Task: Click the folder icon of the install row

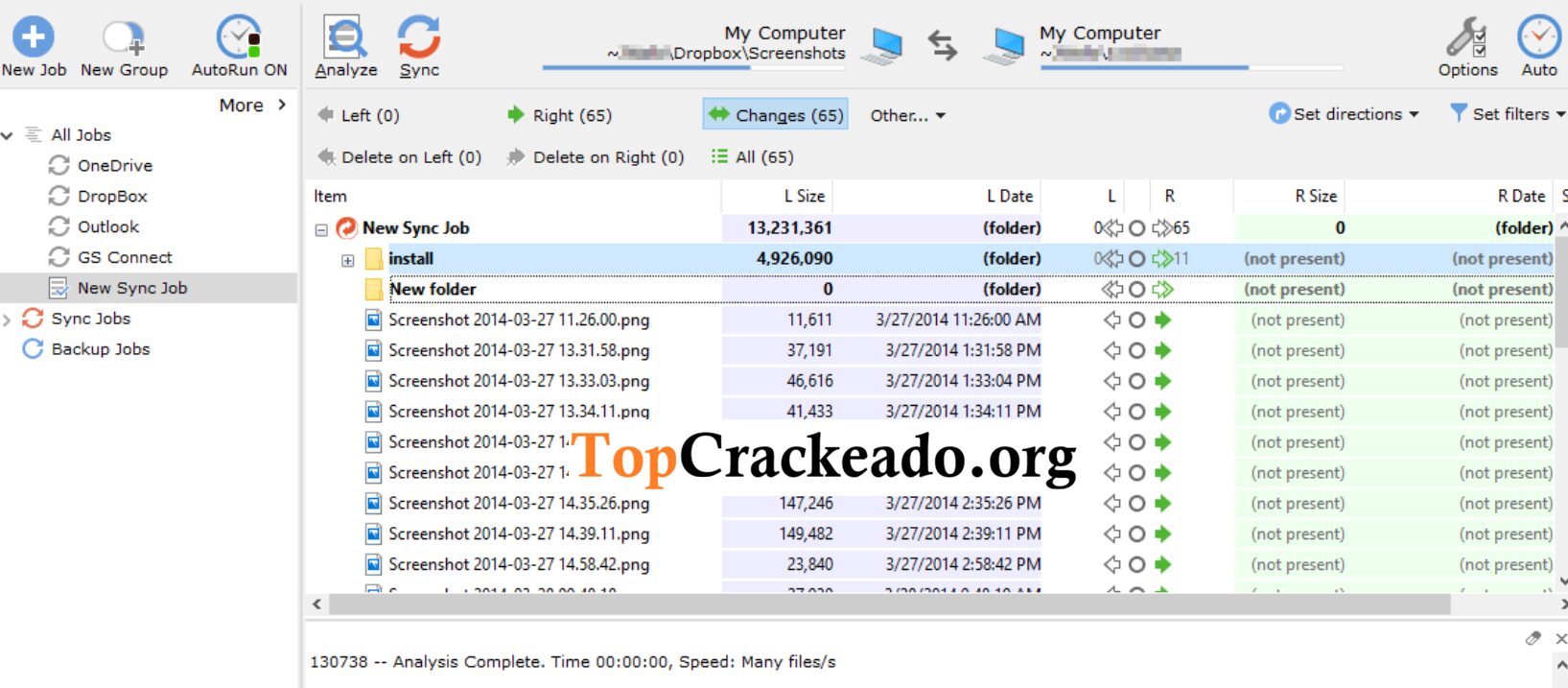Action: (x=374, y=259)
